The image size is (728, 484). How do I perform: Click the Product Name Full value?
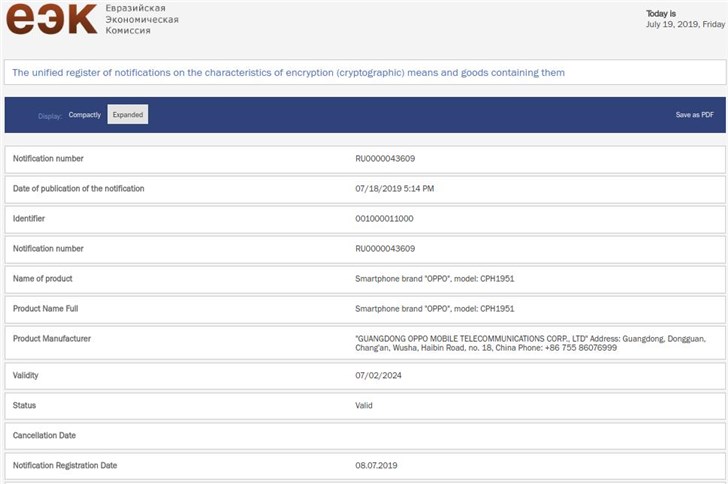(435, 309)
